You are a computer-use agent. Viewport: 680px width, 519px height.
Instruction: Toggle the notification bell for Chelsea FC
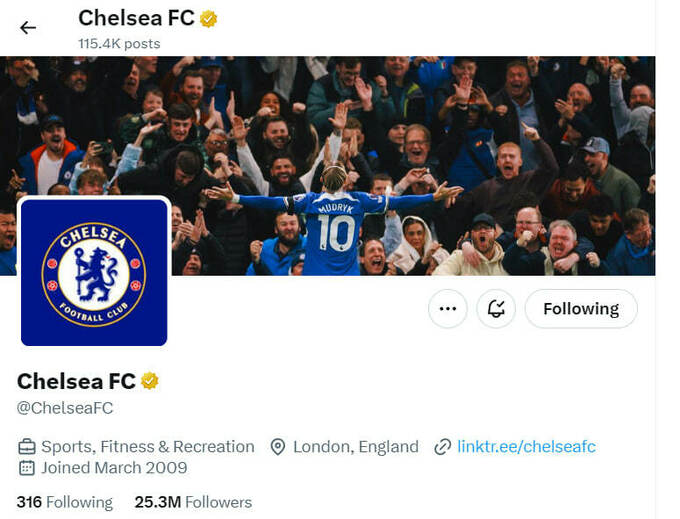tap(496, 309)
